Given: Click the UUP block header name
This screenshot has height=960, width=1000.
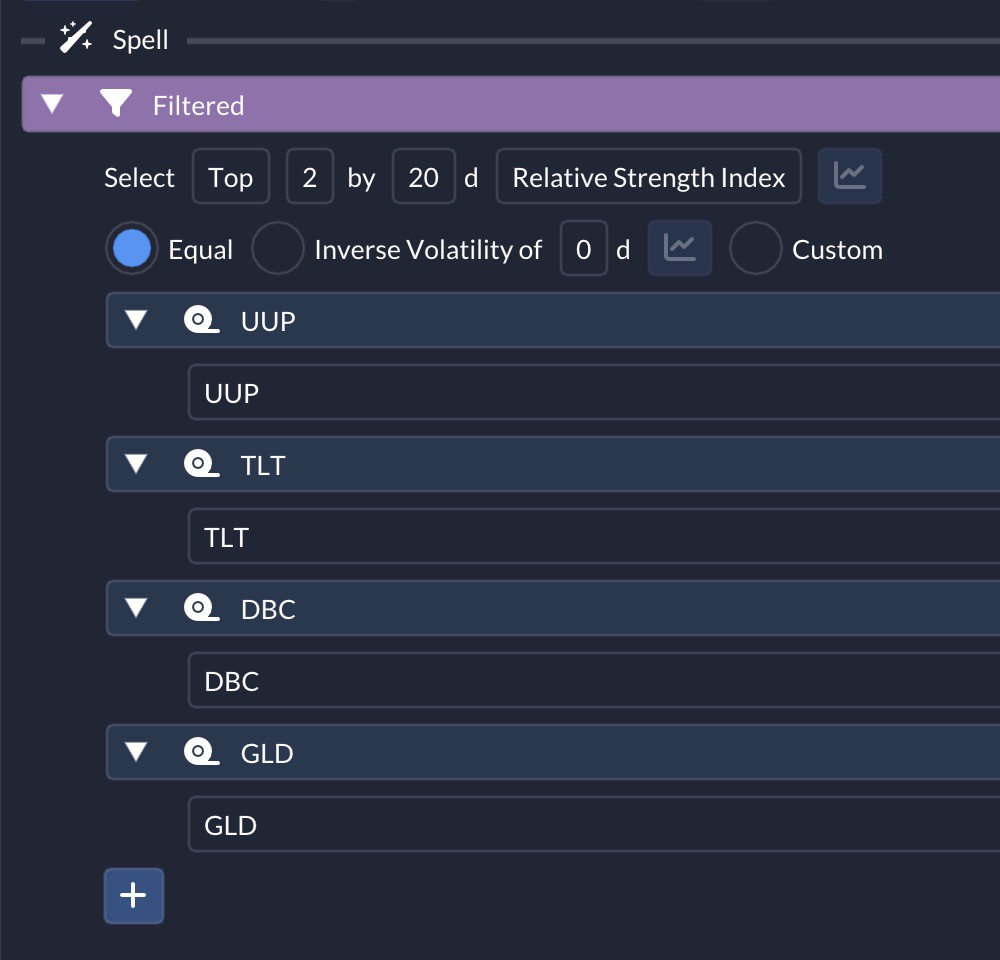Looking at the screenshot, I should tap(268, 321).
